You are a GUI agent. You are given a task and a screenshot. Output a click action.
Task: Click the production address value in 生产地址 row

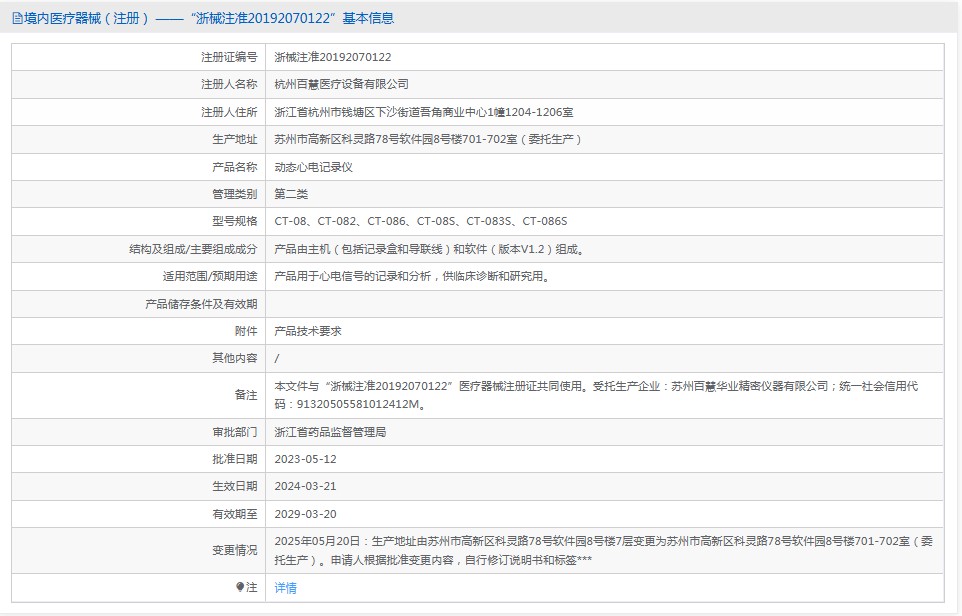[x=428, y=140]
